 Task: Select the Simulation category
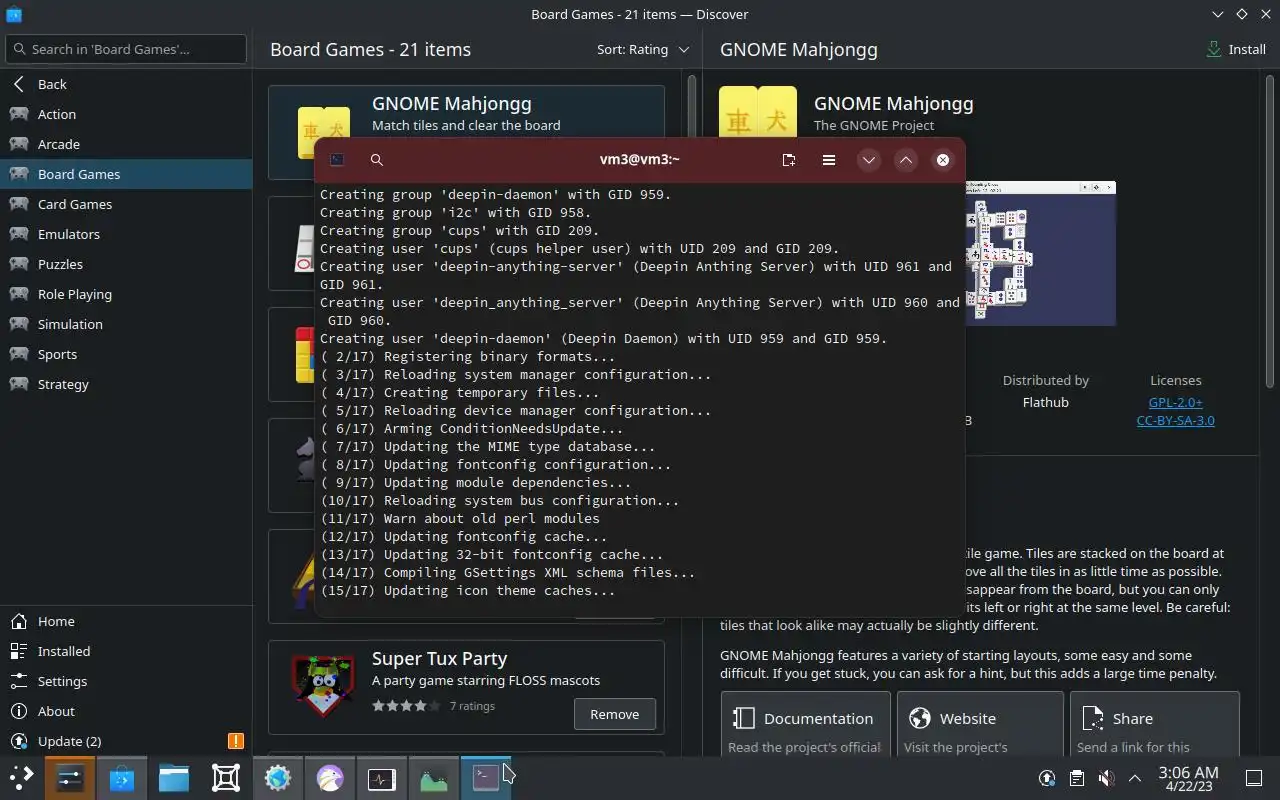[126, 324]
